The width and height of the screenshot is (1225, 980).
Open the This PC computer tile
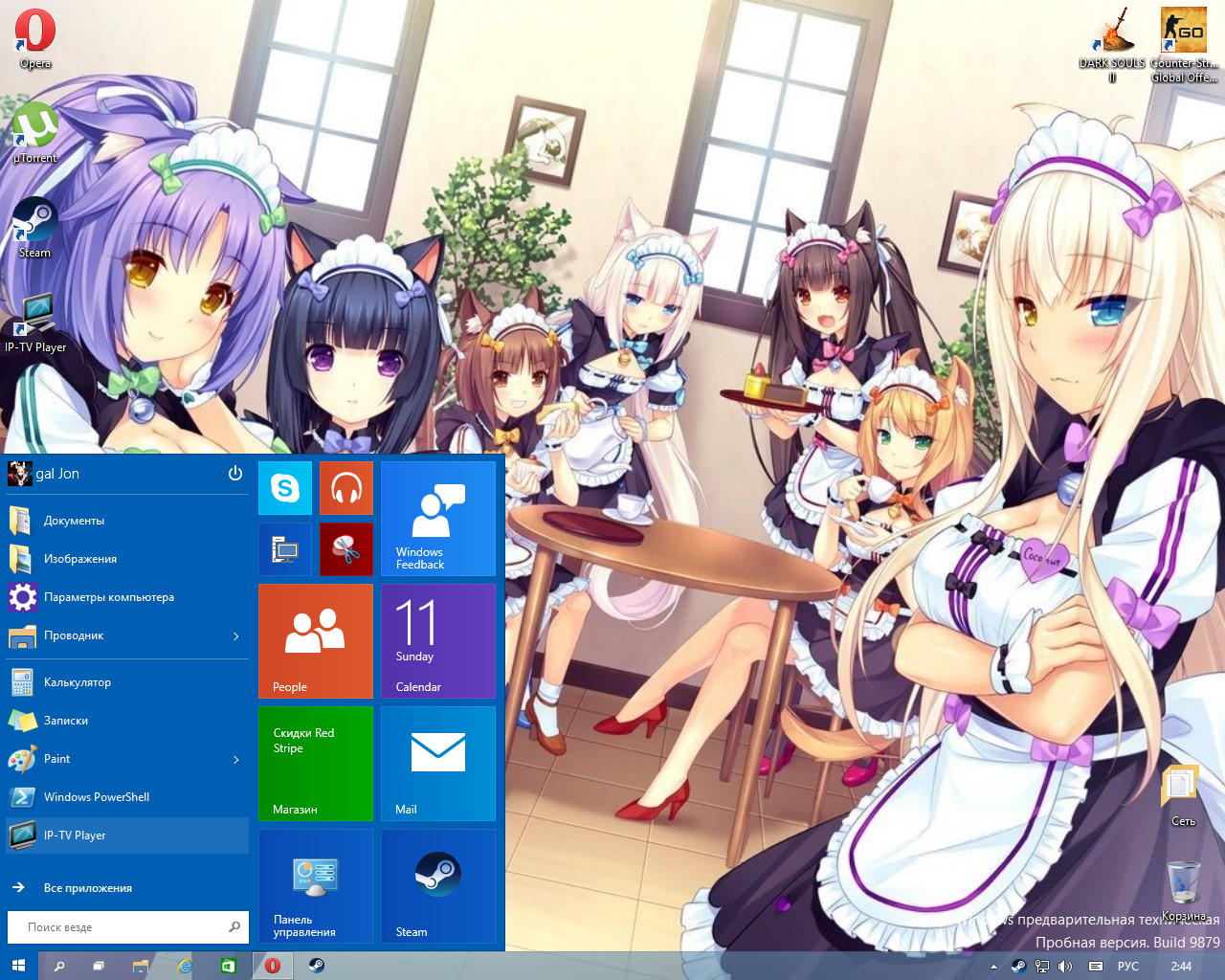(x=285, y=549)
